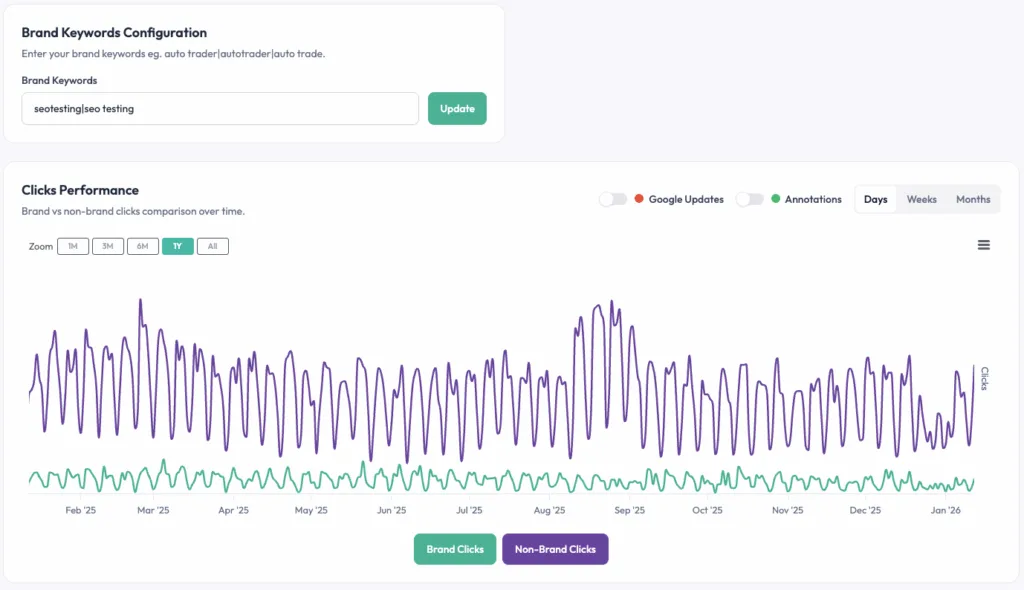Select the 1M zoom preset
This screenshot has height=590, width=1024.
72,245
